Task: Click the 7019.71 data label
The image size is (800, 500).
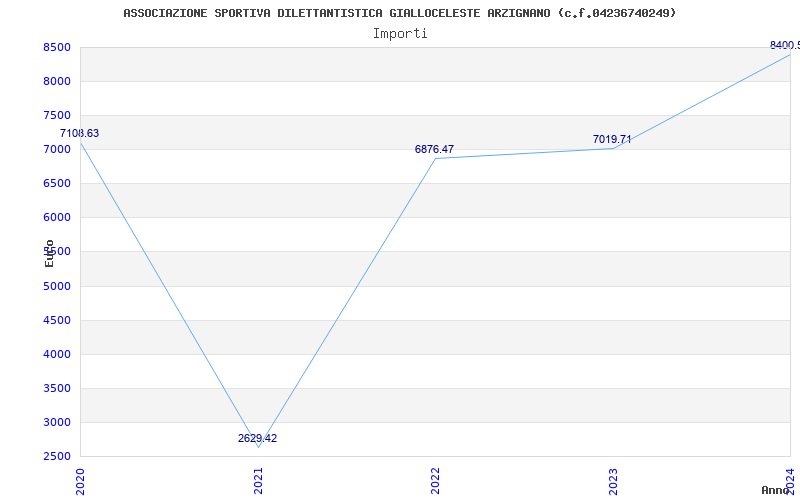Action: (x=612, y=139)
